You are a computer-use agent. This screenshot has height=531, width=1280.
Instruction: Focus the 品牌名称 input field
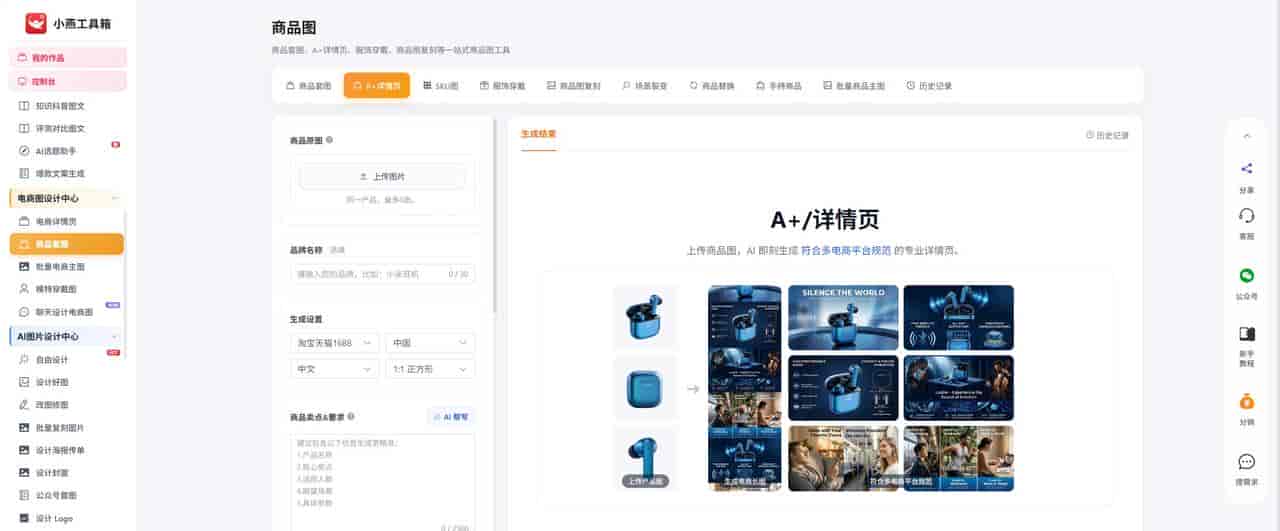[x=382, y=273]
